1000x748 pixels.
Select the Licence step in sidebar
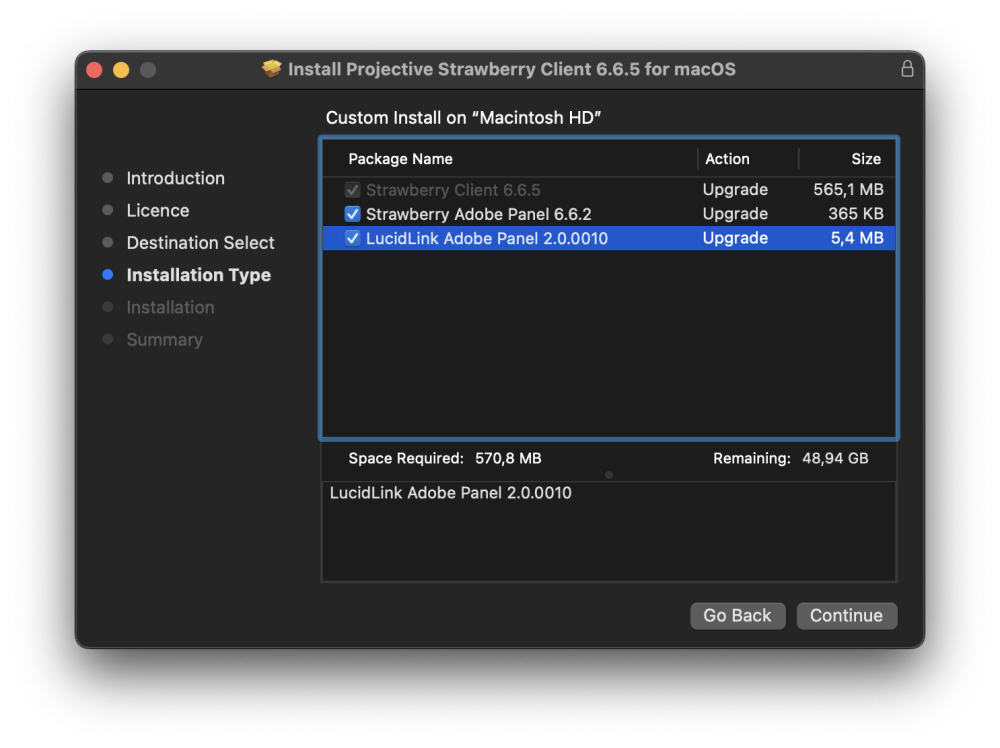coord(157,210)
